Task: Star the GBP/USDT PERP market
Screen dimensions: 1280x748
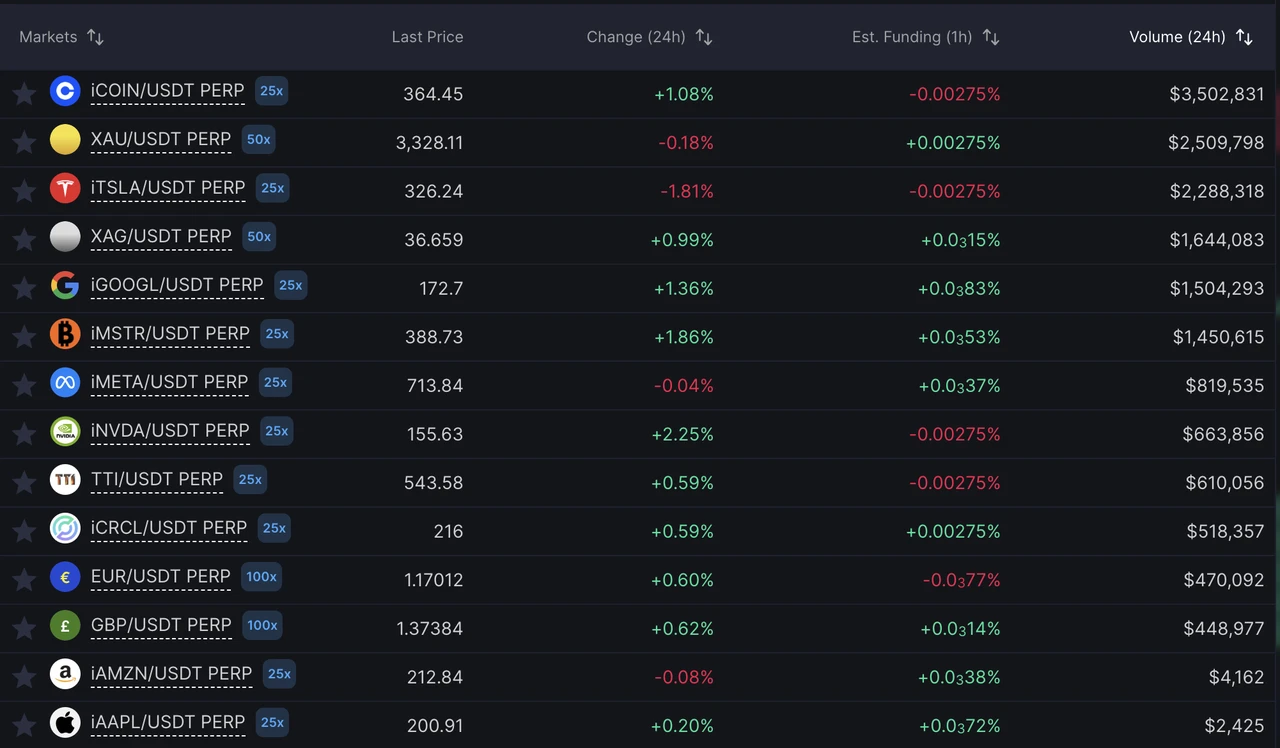Action: 24,628
